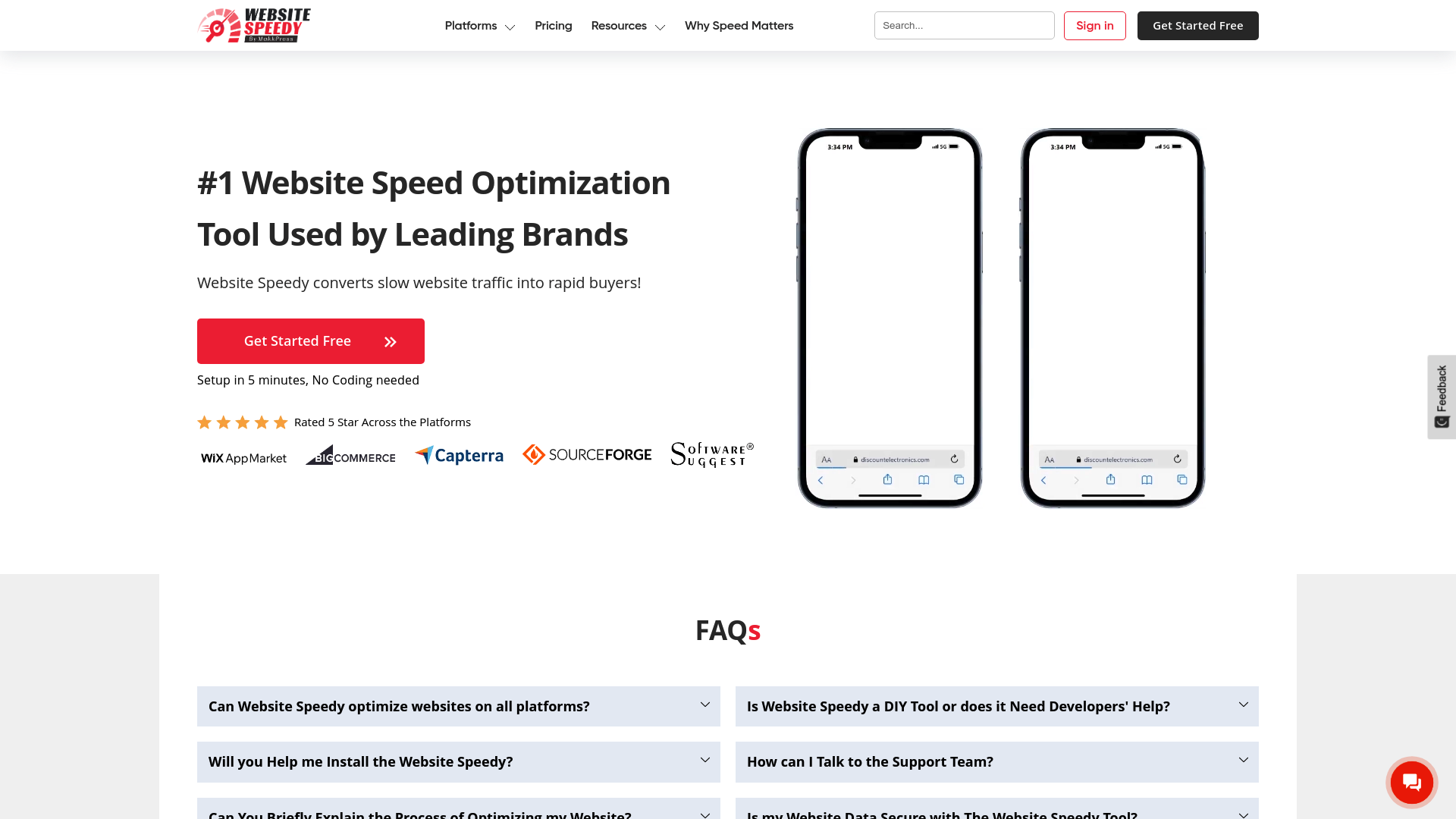
Task: Click the Get Started Free hero CTA
Action: pyautogui.click(x=310, y=341)
